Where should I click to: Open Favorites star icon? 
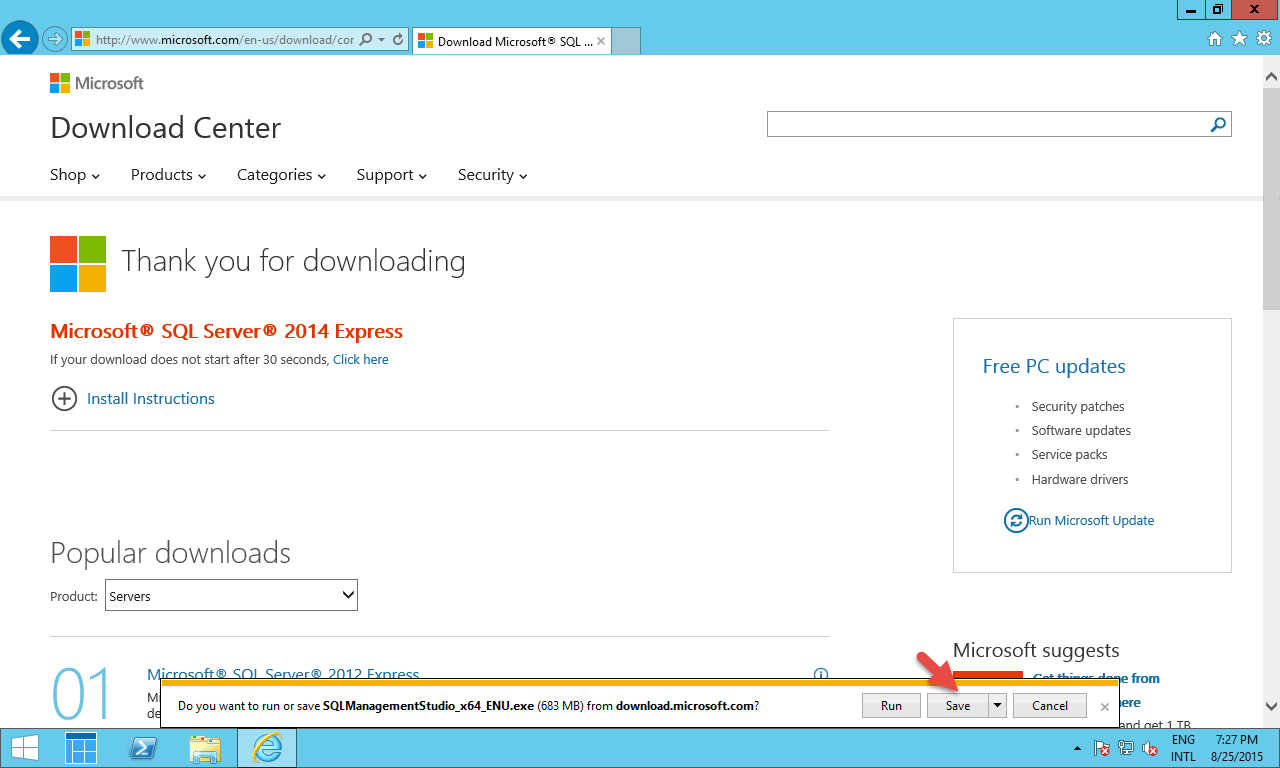pyautogui.click(x=1240, y=39)
